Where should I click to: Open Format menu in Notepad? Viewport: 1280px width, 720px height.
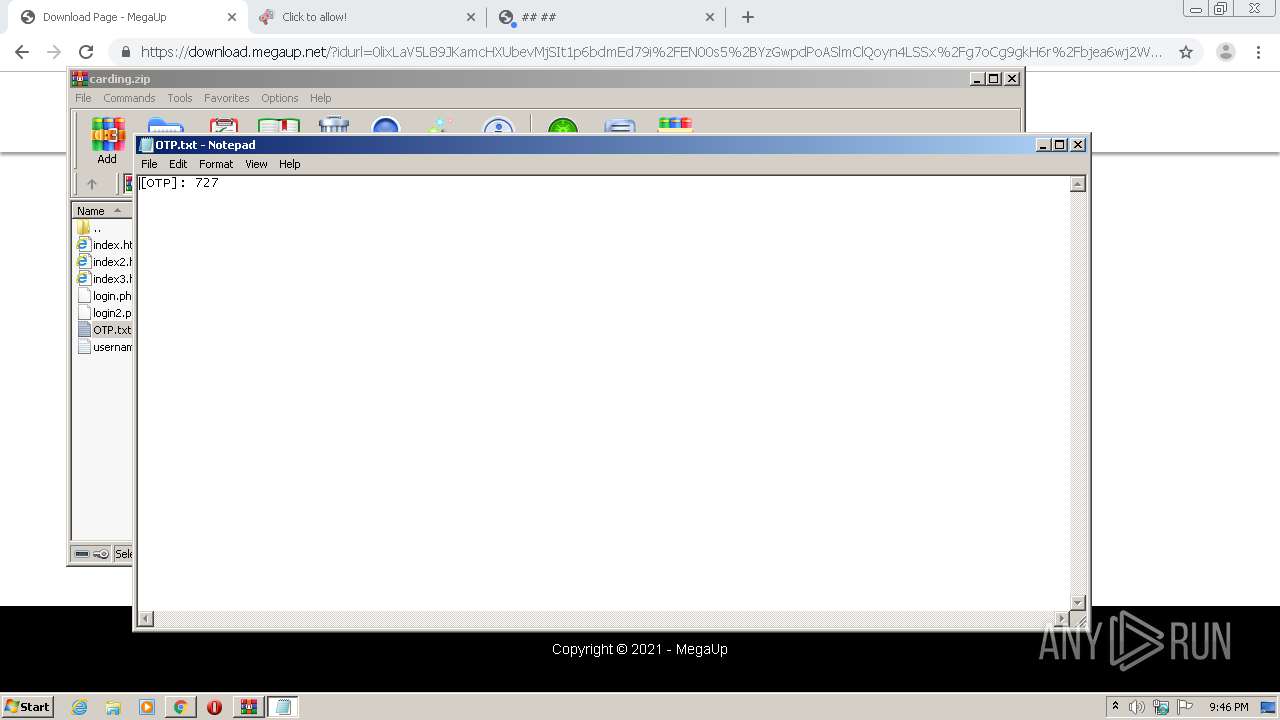coord(216,164)
